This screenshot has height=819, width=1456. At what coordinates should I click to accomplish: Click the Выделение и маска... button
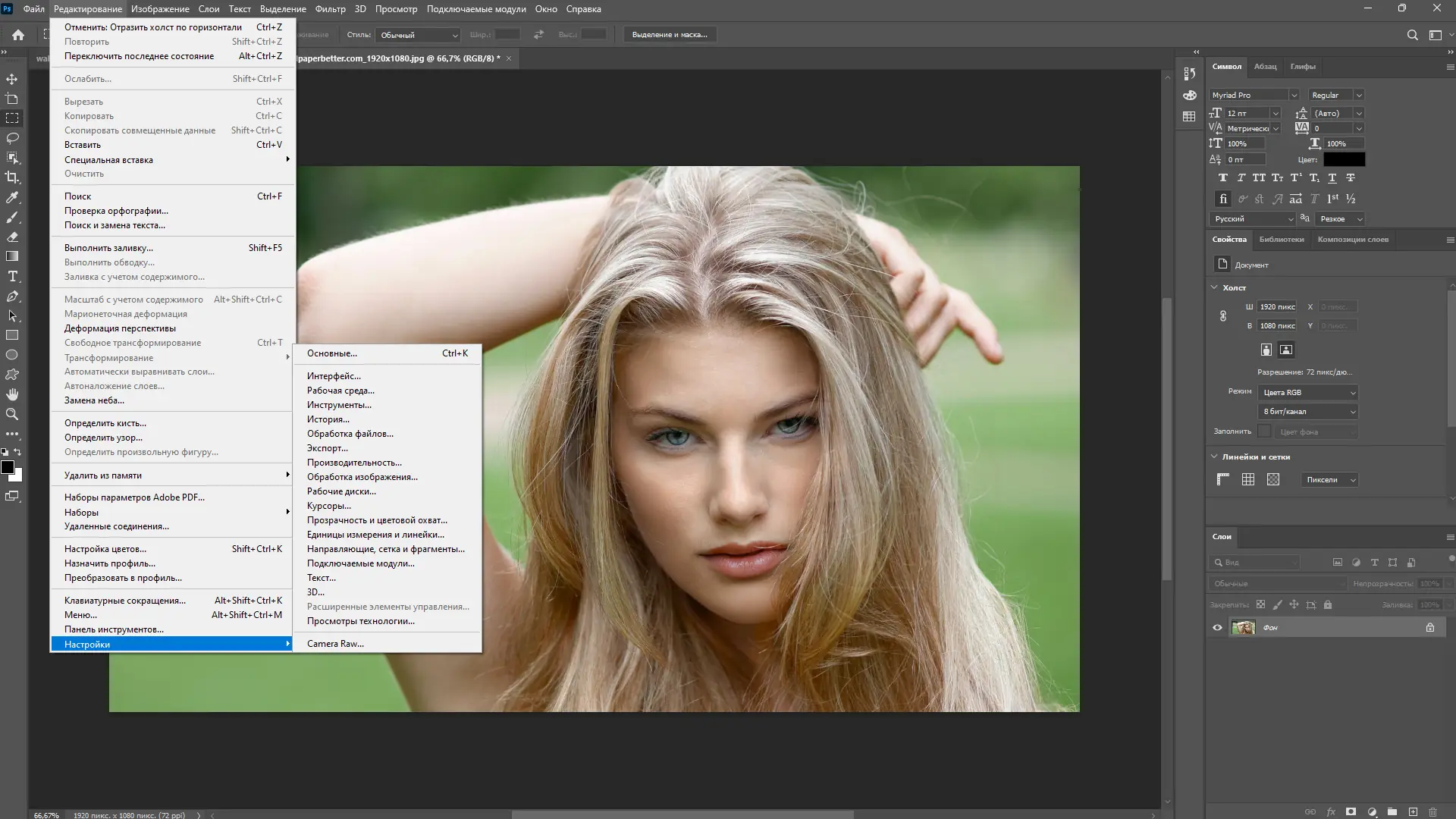click(669, 35)
